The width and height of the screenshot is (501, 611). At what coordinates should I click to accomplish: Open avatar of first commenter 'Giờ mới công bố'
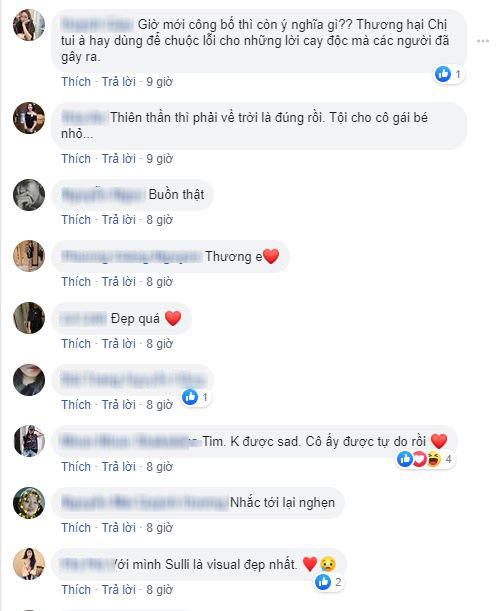pos(29,25)
